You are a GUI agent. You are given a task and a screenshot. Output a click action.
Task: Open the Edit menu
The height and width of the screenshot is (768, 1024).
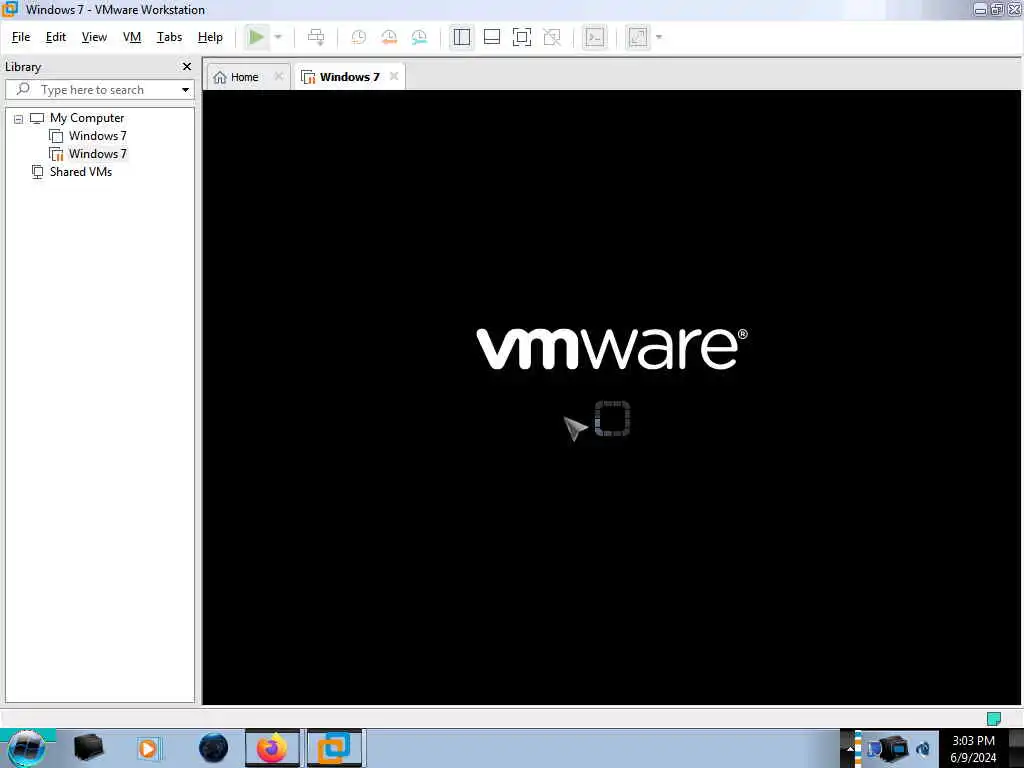56,37
